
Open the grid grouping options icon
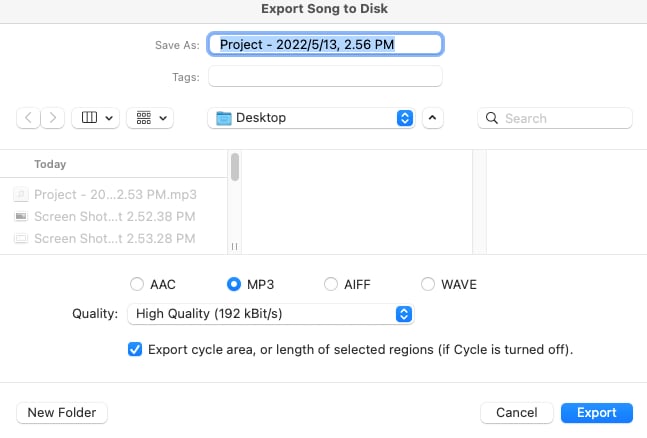point(144,118)
